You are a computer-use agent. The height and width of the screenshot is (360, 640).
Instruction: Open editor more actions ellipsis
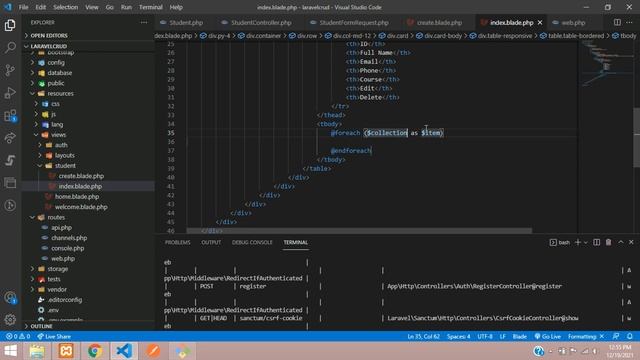[x=630, y=22]
